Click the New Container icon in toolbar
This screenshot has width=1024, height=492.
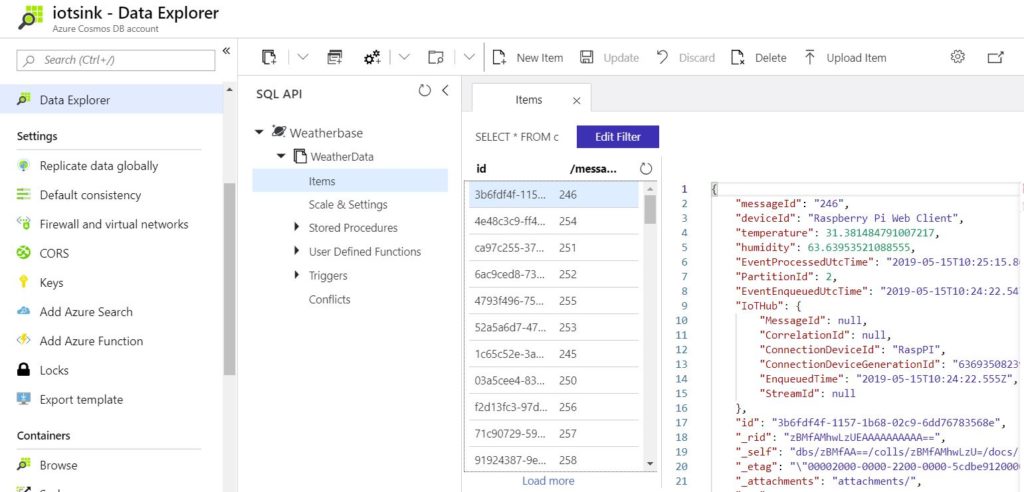pyautogui.click(x=269, y=57)
